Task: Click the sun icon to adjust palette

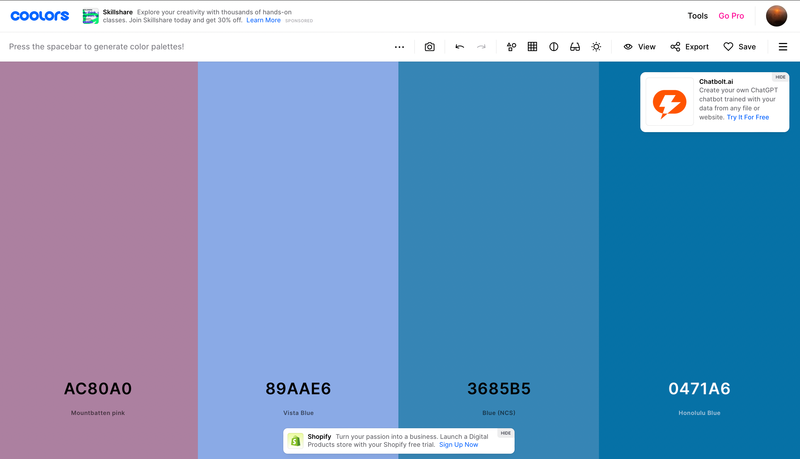Action: [596, 47]
